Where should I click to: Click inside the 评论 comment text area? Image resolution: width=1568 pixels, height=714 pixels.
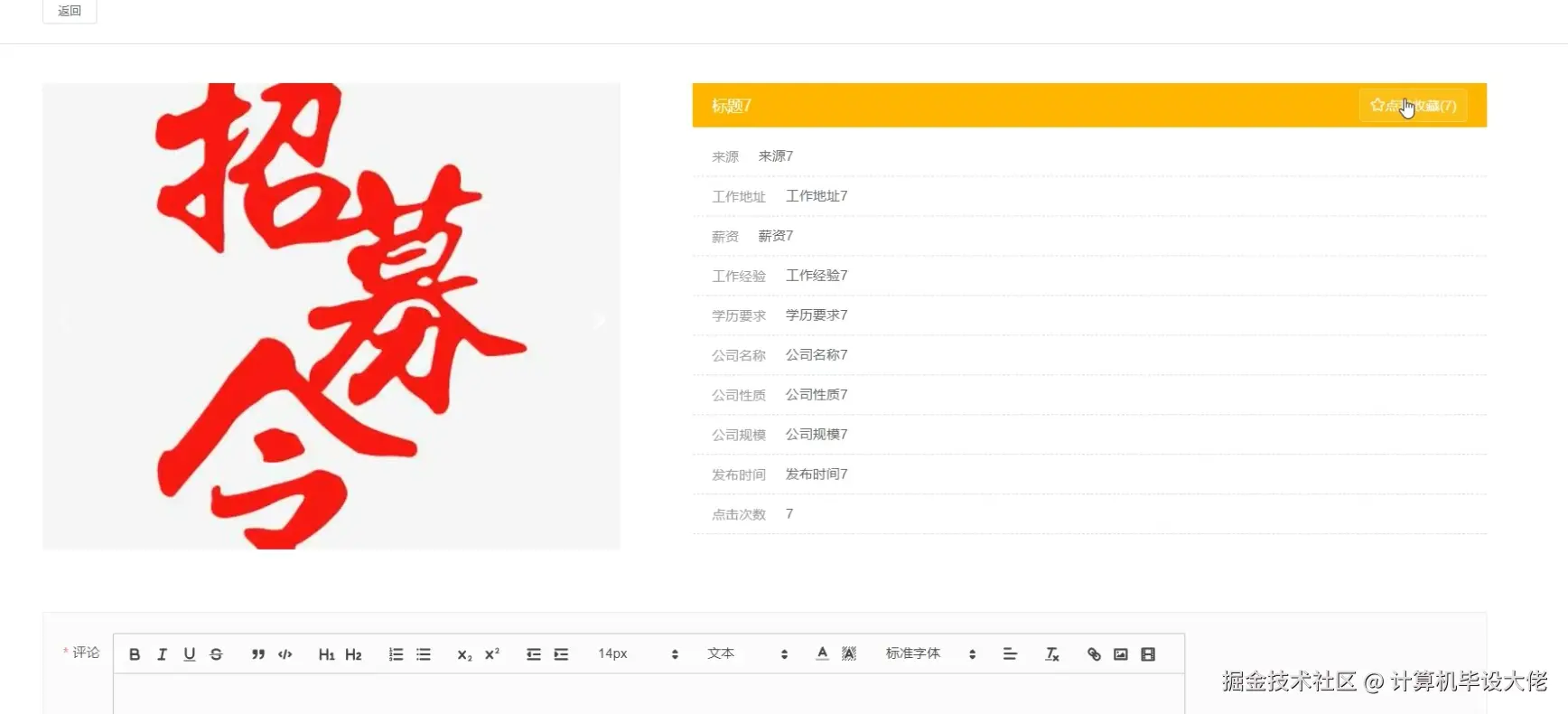649,694
